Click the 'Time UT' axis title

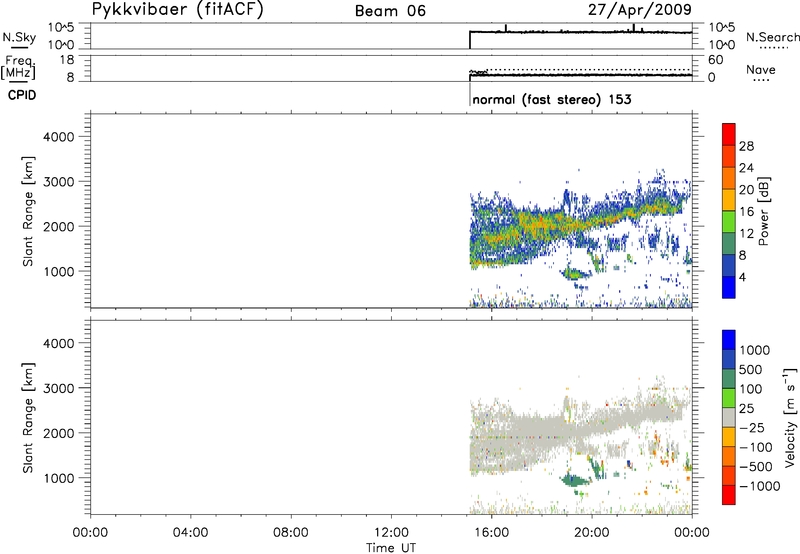[x=391, y=548]
